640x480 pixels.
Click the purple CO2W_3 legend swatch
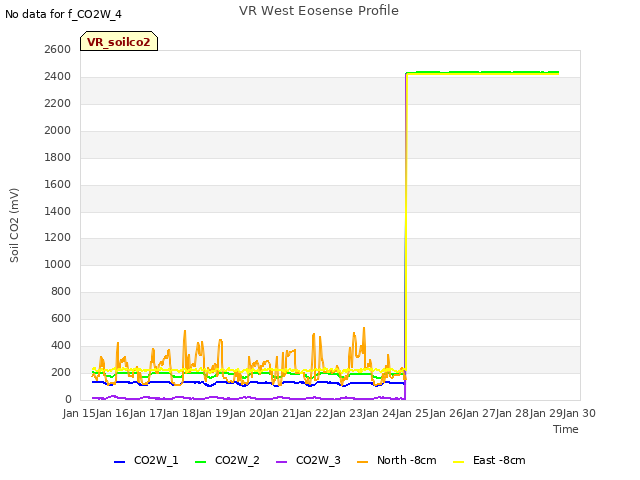(281, 462)
